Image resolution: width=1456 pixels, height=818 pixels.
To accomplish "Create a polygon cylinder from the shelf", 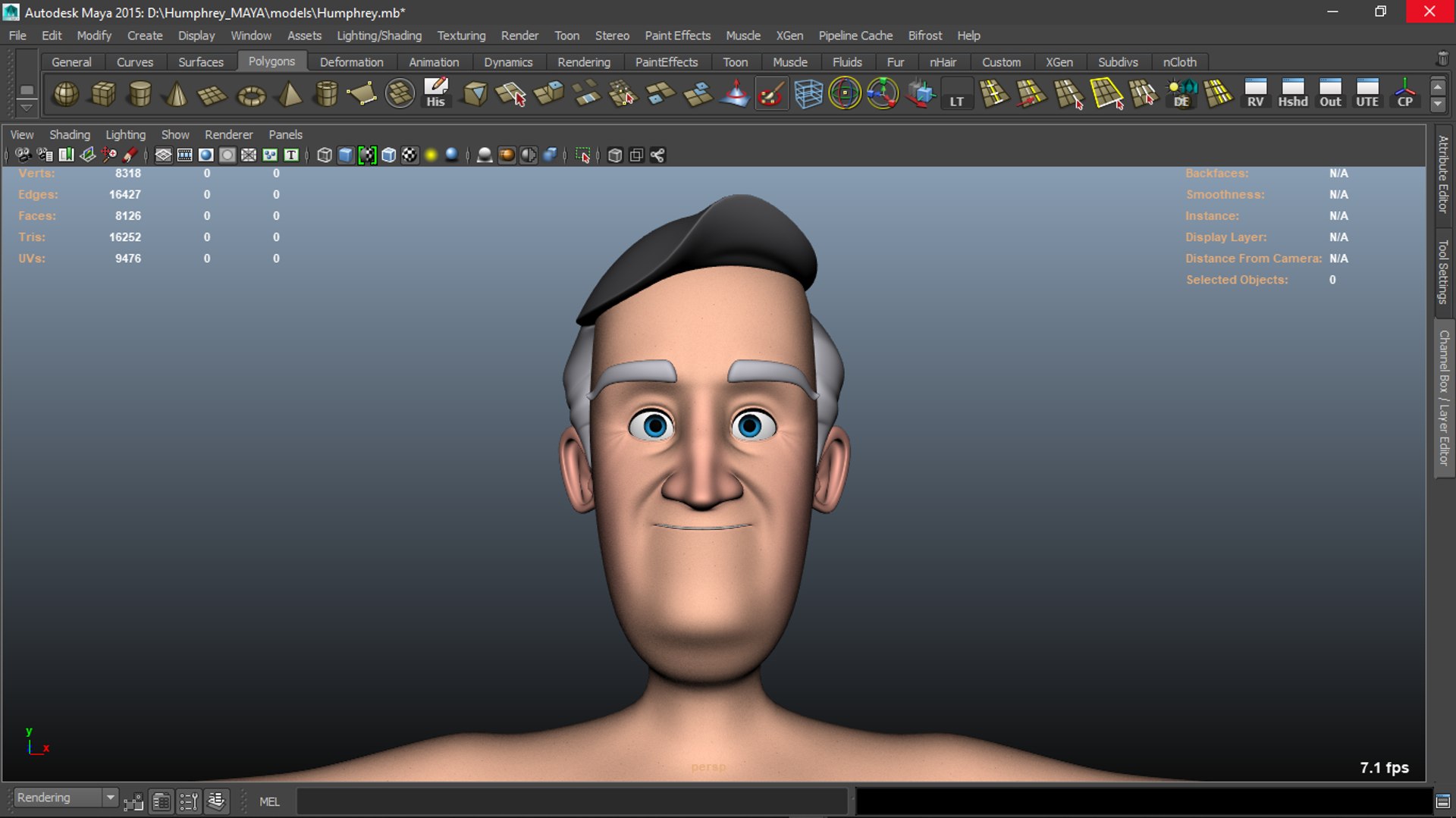I will point(140,94).
